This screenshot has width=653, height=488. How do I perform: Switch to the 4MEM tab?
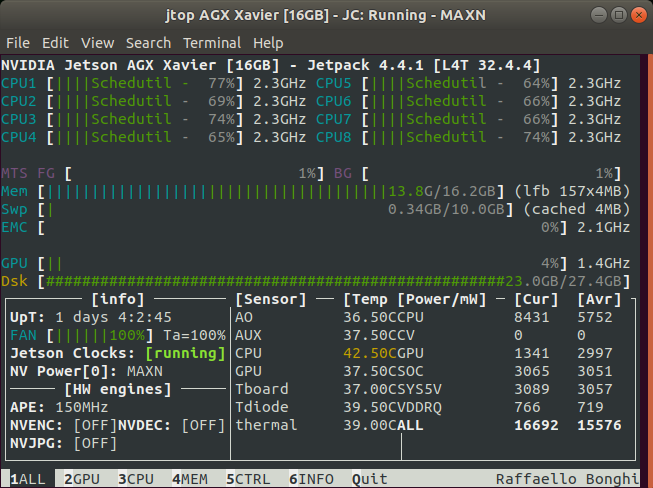(190, 479)
